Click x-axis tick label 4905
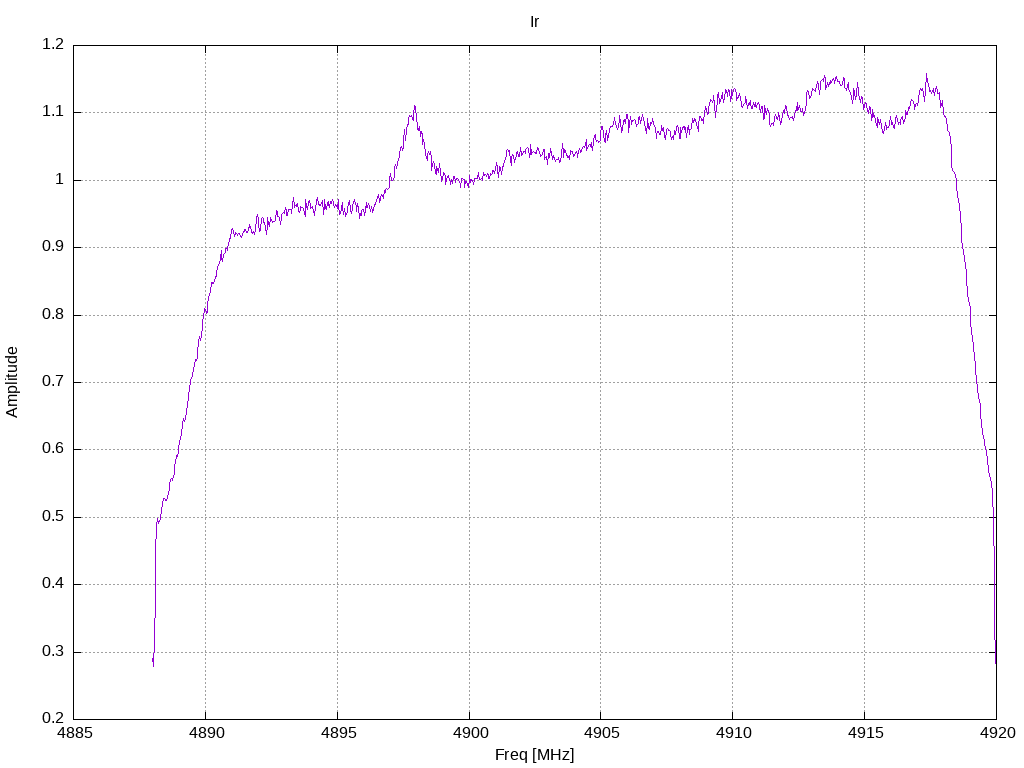This screenshot has width=1024, height=768. [601, 733]
